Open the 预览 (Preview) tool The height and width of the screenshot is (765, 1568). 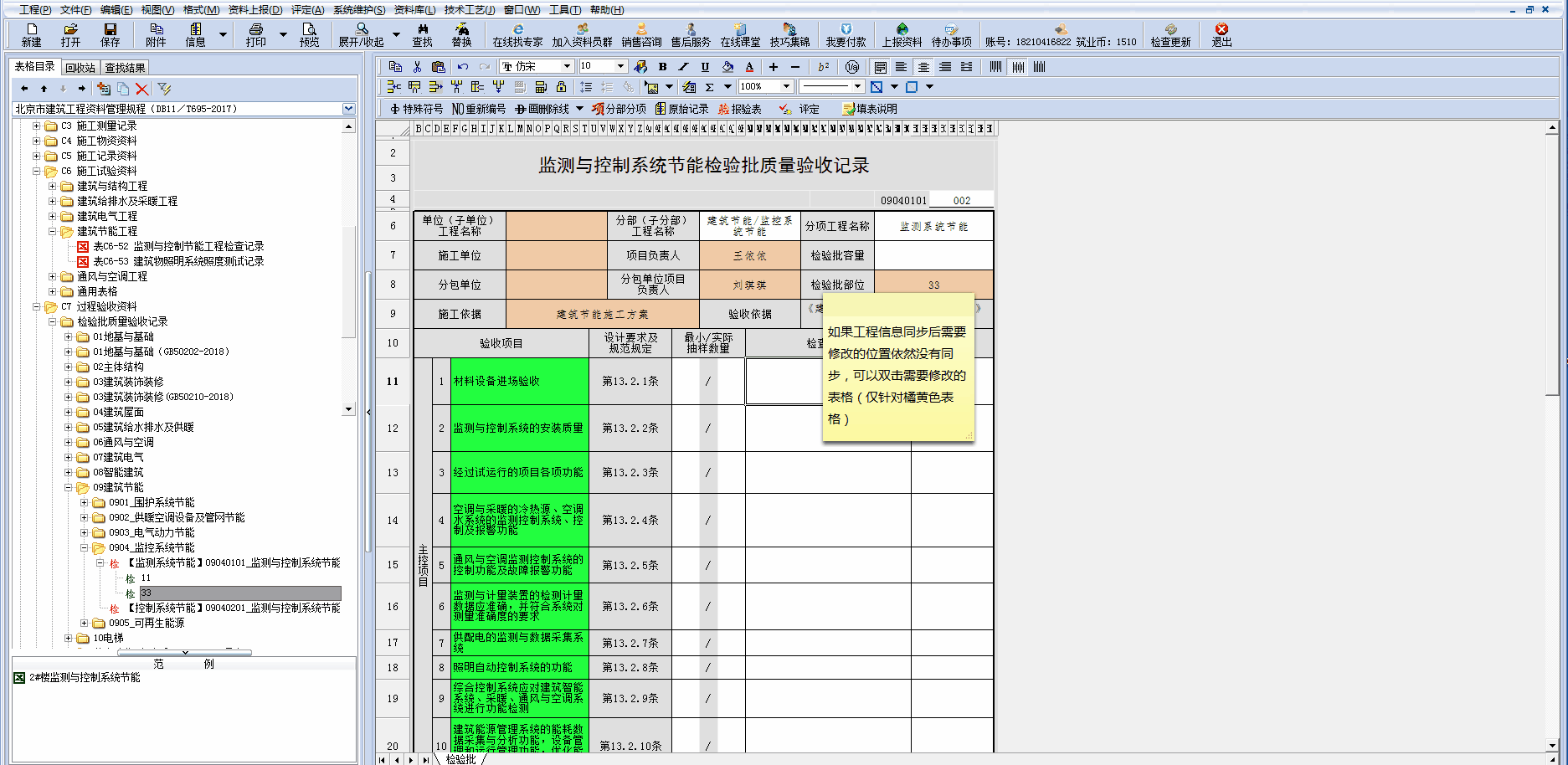click(x=309, y=34)
